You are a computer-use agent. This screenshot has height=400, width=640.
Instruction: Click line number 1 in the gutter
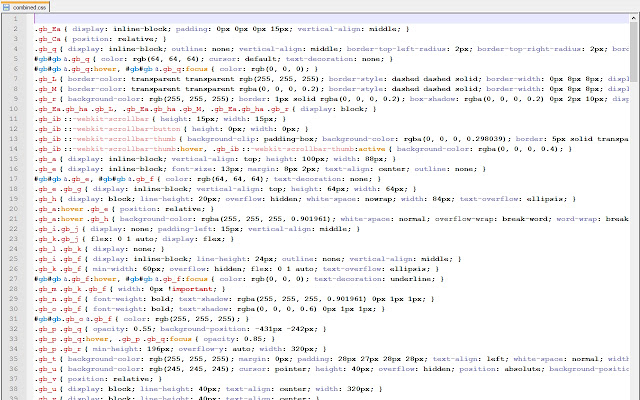point(18,19)
